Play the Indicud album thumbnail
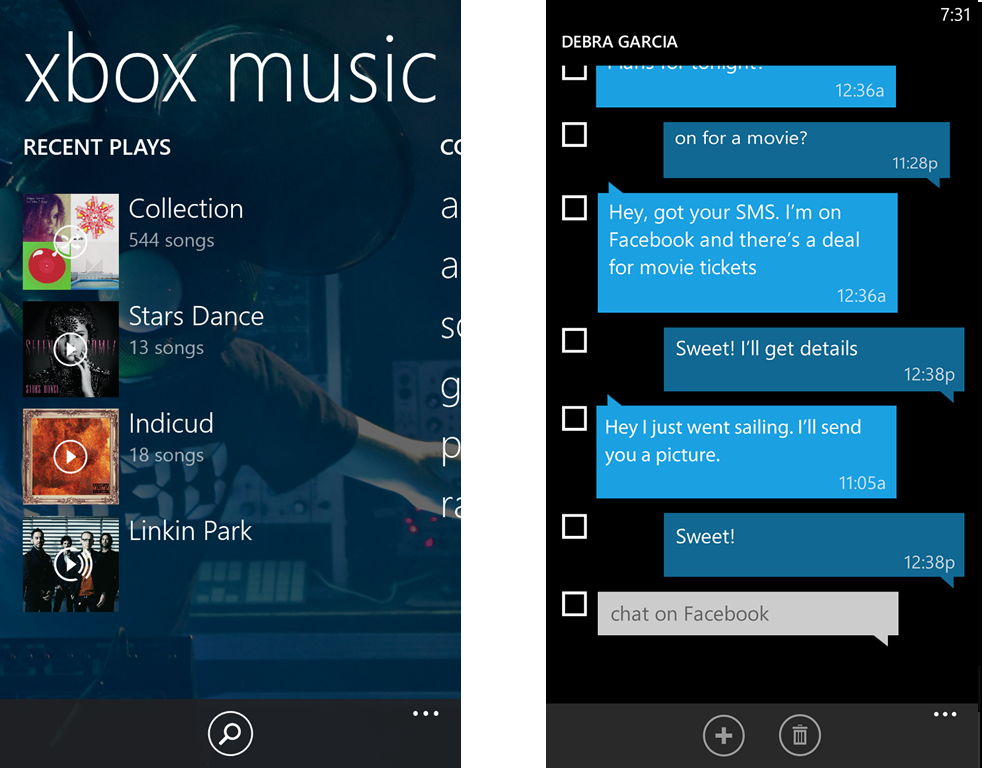Viewport: 984px width, 768px height. coord(71,456)
